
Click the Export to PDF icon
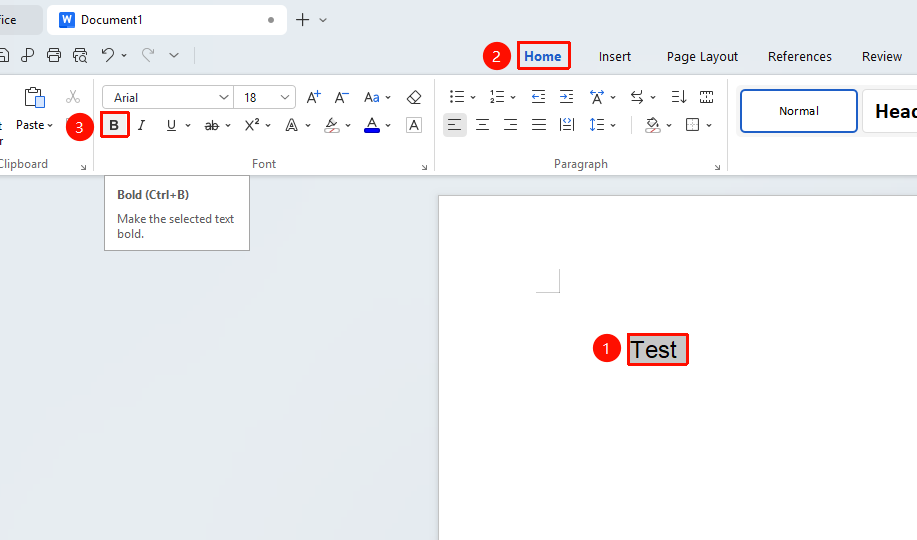pos(27,55)
